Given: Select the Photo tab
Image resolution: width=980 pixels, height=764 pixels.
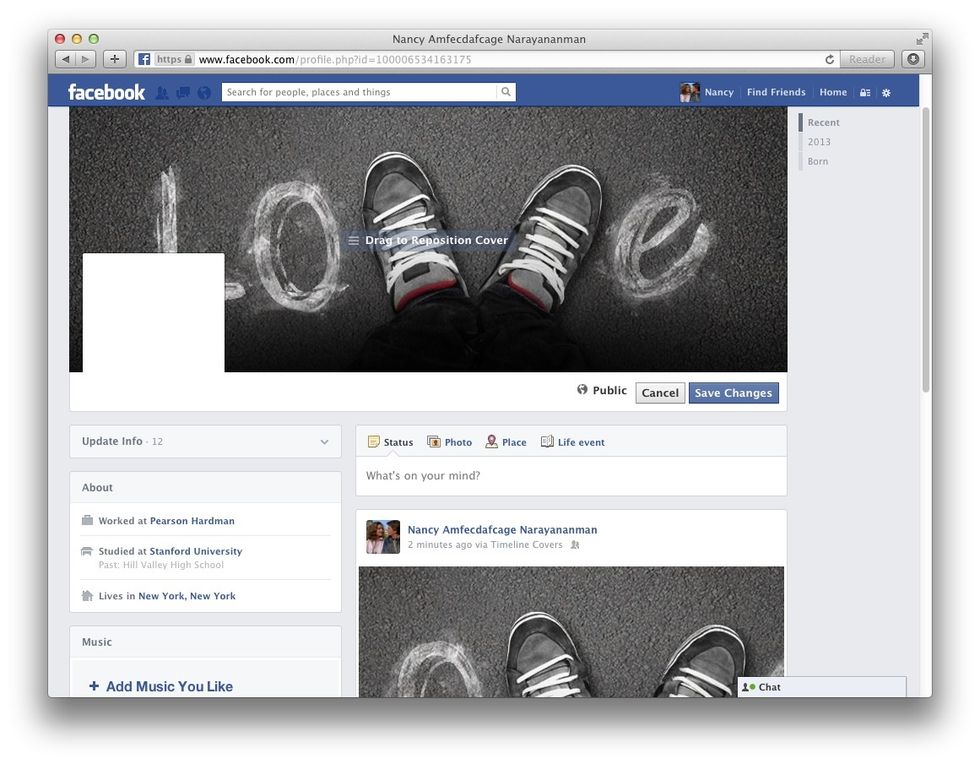Looking at the screenshot, I should click(x=449, y=442).
